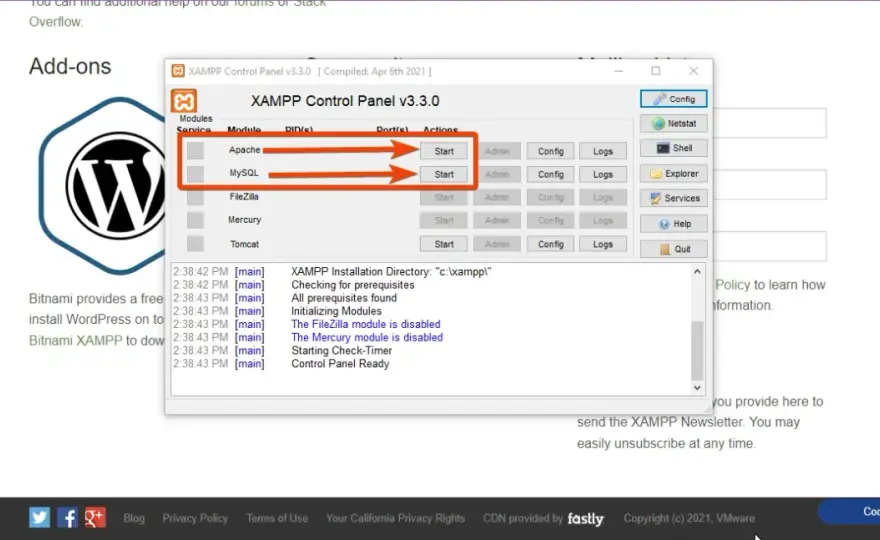The image size is (880, 540).
Task: View MySQL Logs
Action: pos(603,174)
